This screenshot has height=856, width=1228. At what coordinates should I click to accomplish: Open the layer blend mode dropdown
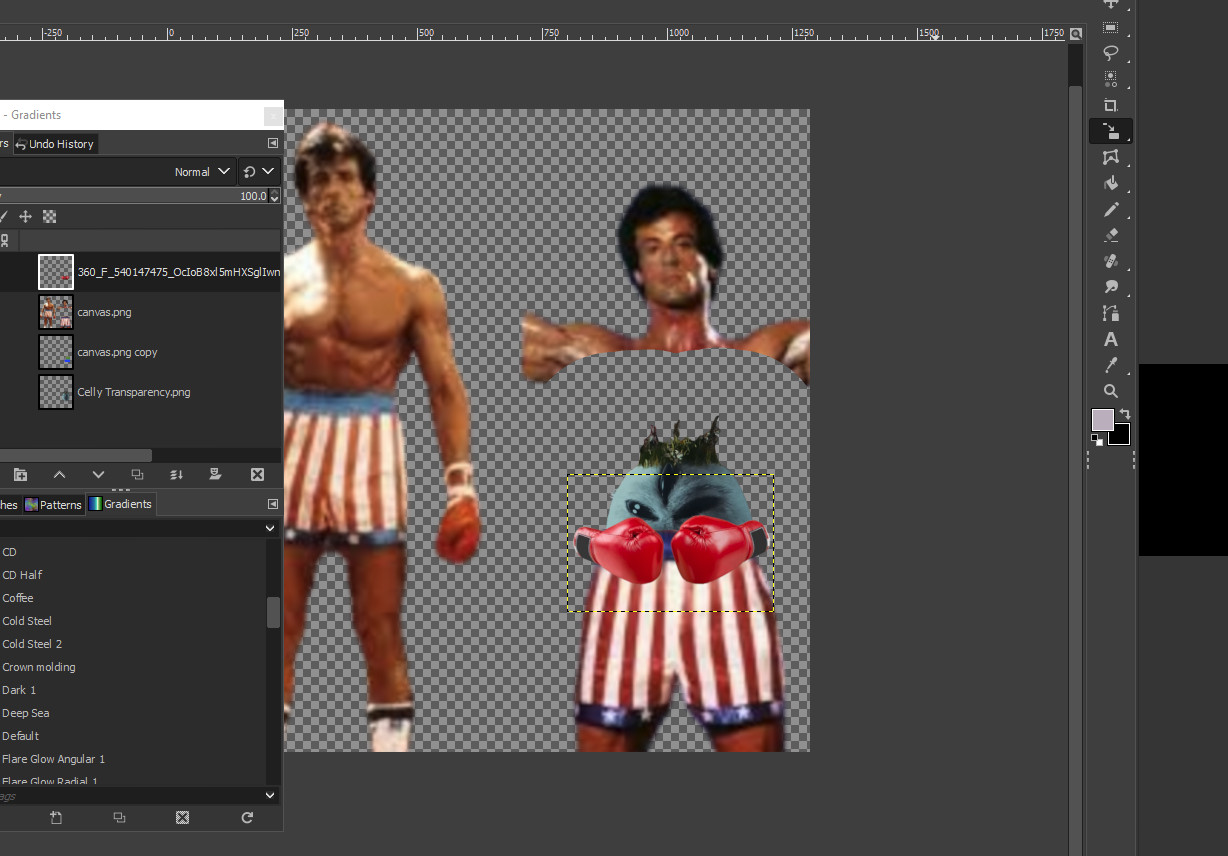[119, 171]
